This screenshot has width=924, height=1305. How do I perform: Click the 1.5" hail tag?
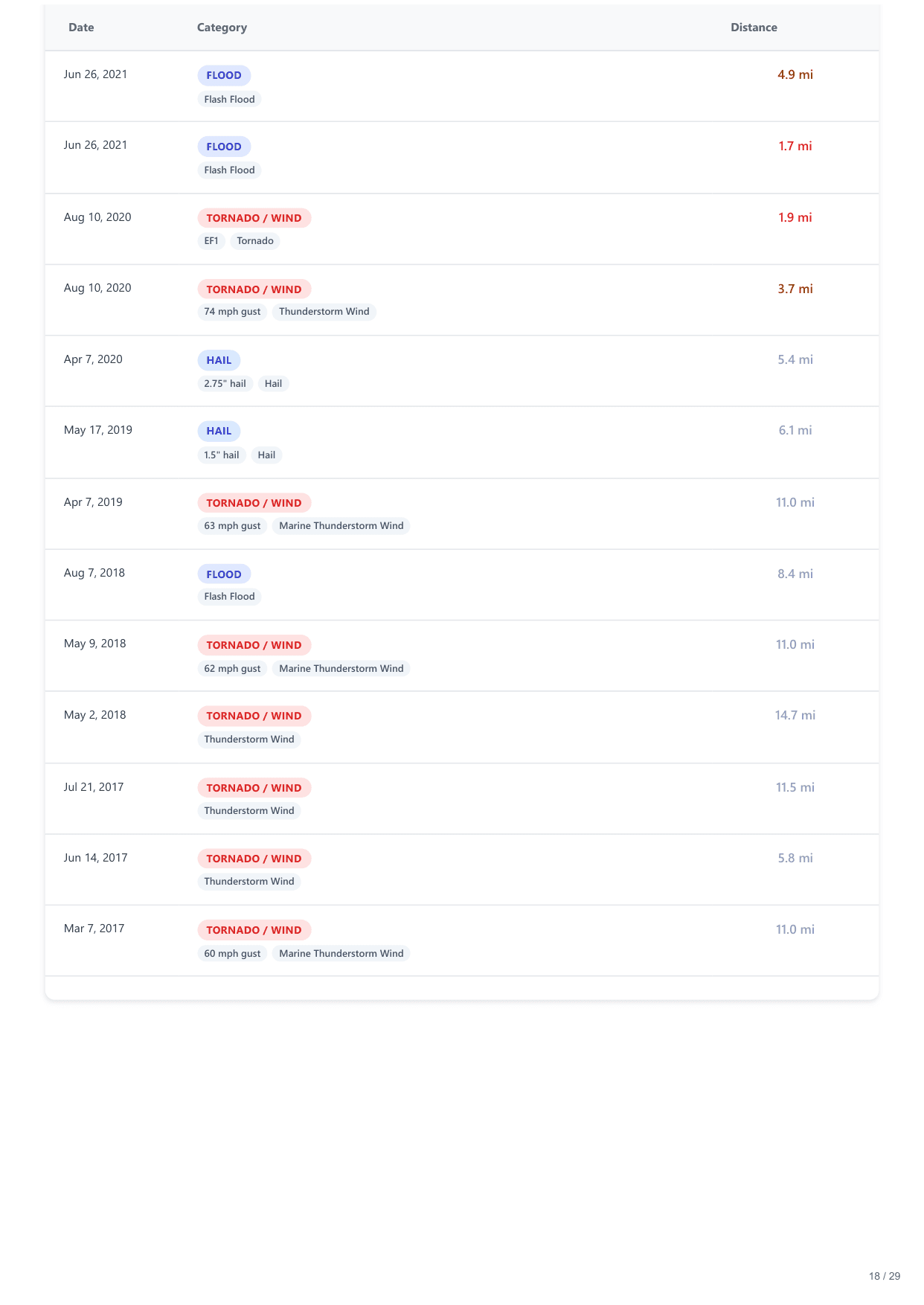point(222,455)
